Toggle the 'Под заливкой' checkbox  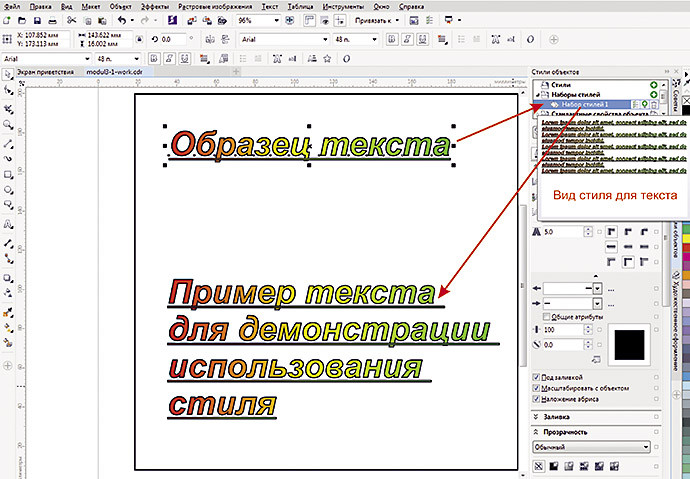coord(537,376)
